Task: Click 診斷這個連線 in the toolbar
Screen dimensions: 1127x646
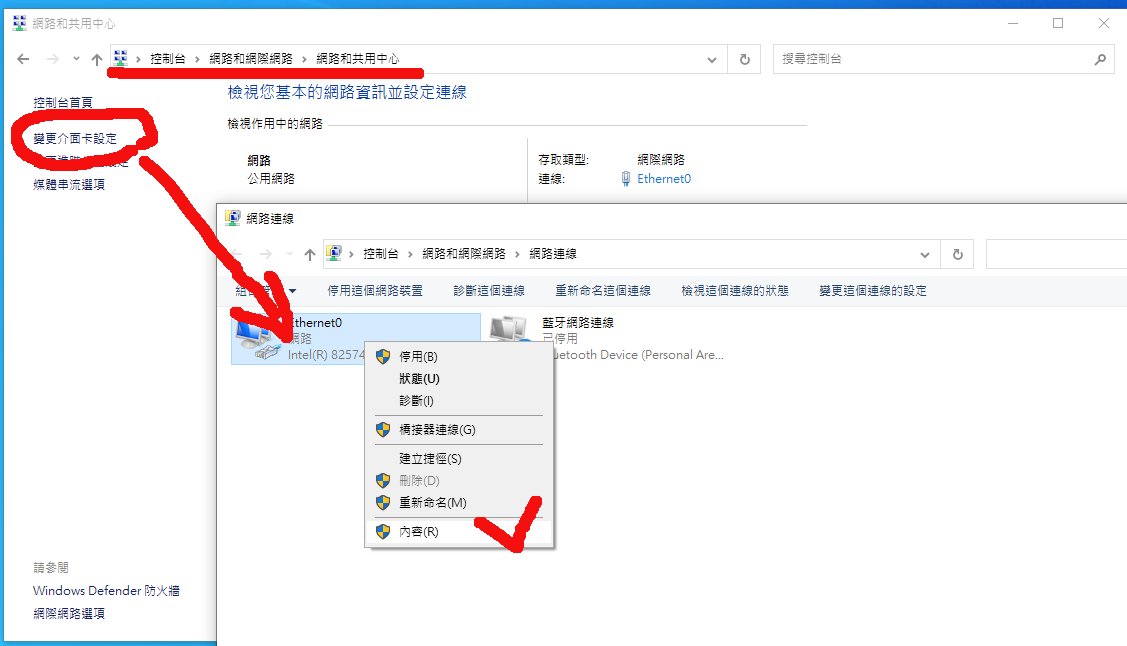Action: click(x=488, y=291)
